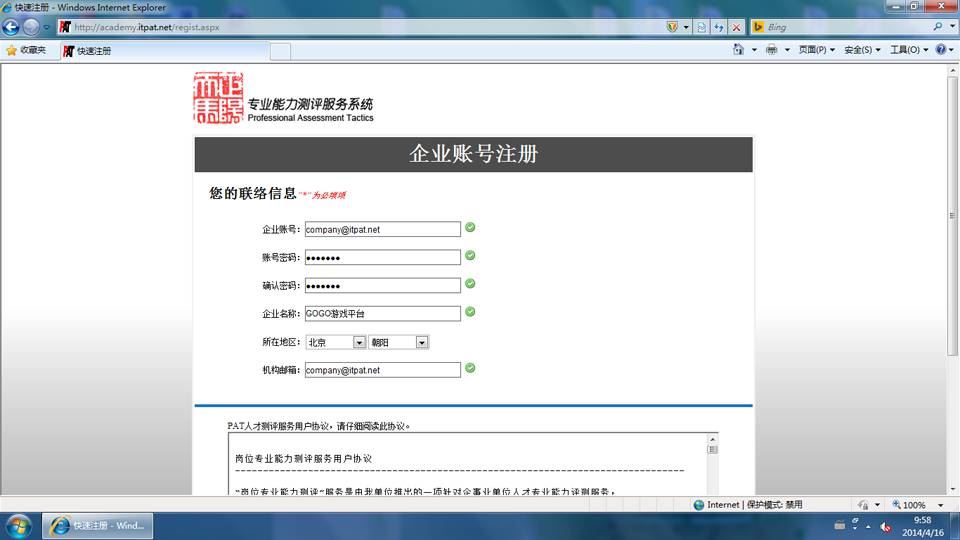Click the 岗位专业能力测评服务用户协议 heading text
The width and height of the screenshot is (960, 540).
tap(304, 459)
